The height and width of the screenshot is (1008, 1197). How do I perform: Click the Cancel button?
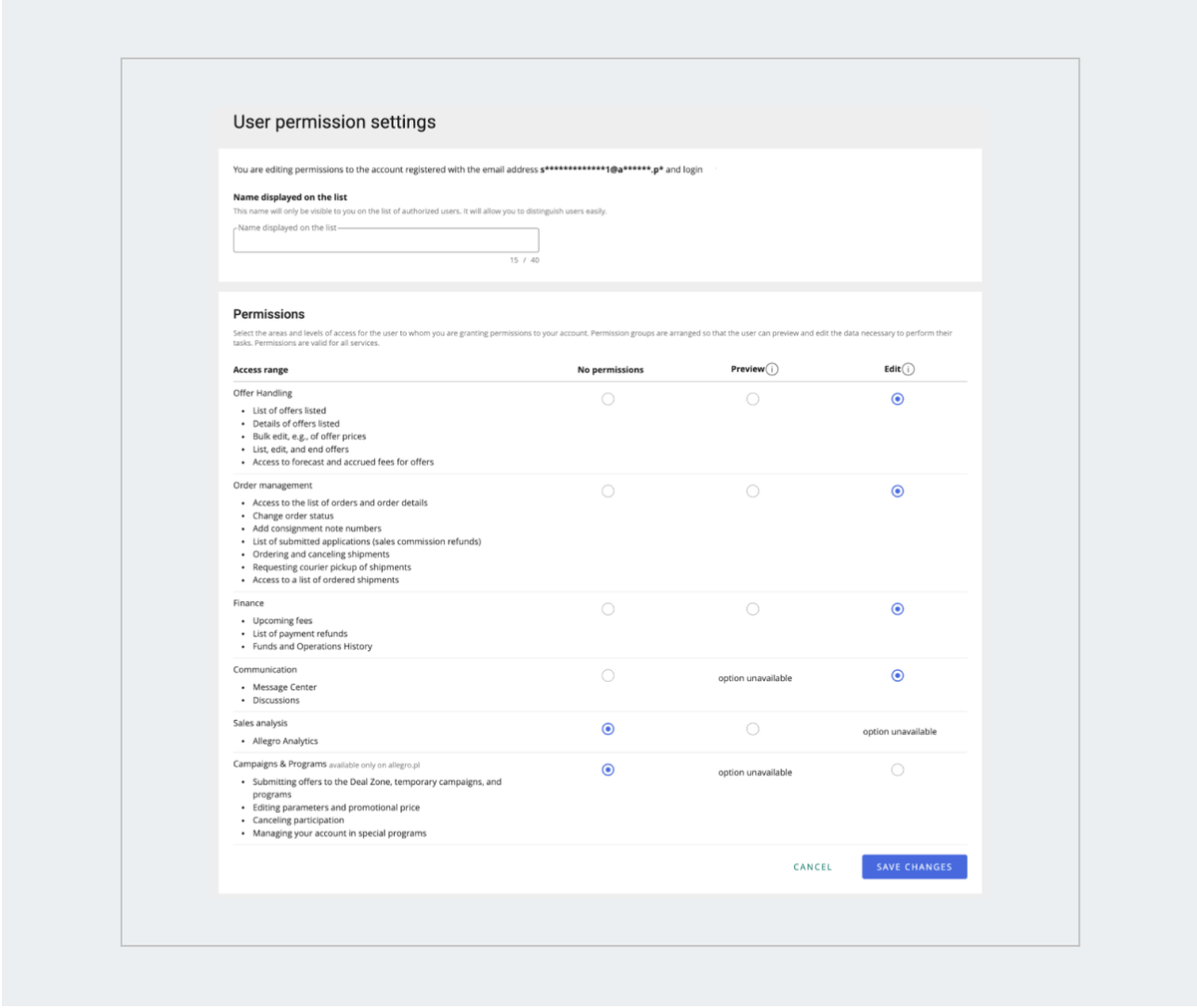812,867
